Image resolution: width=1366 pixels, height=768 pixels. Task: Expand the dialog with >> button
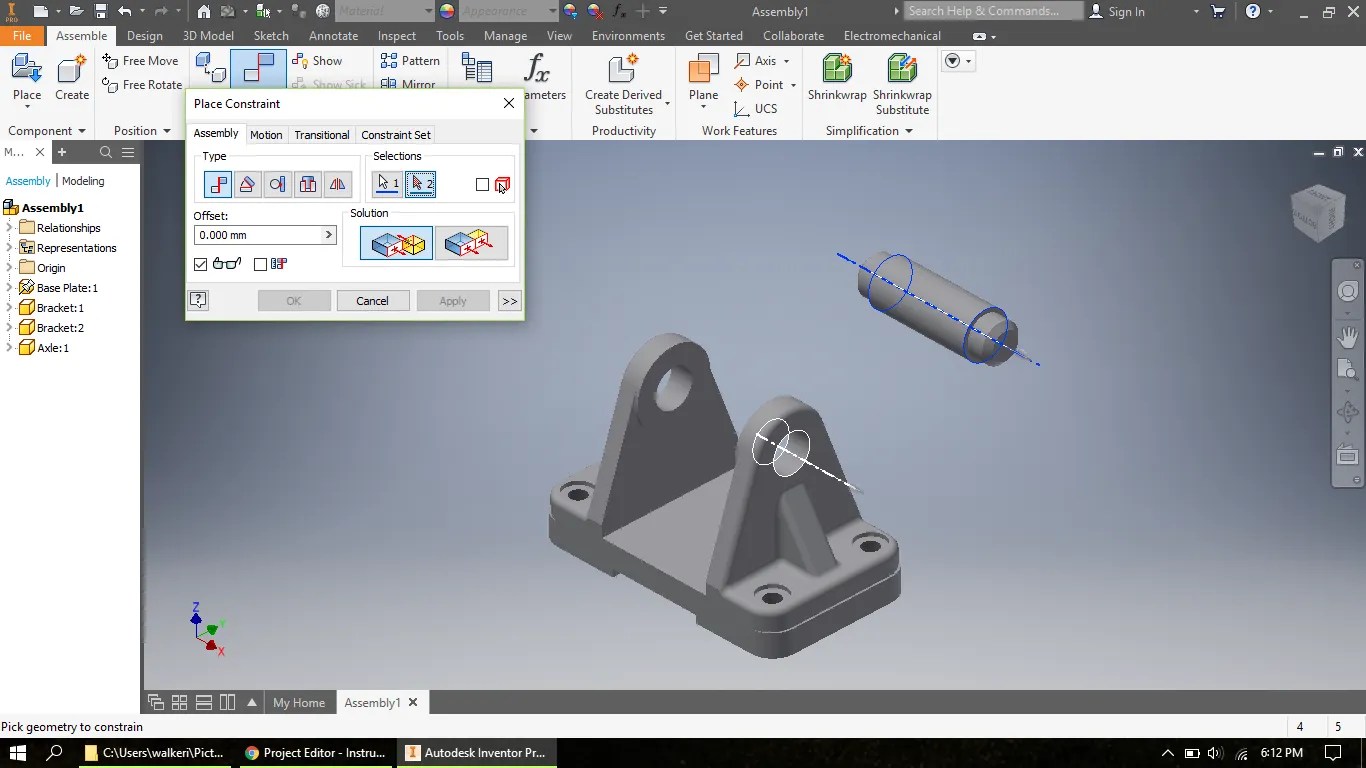tap(510, 301)
